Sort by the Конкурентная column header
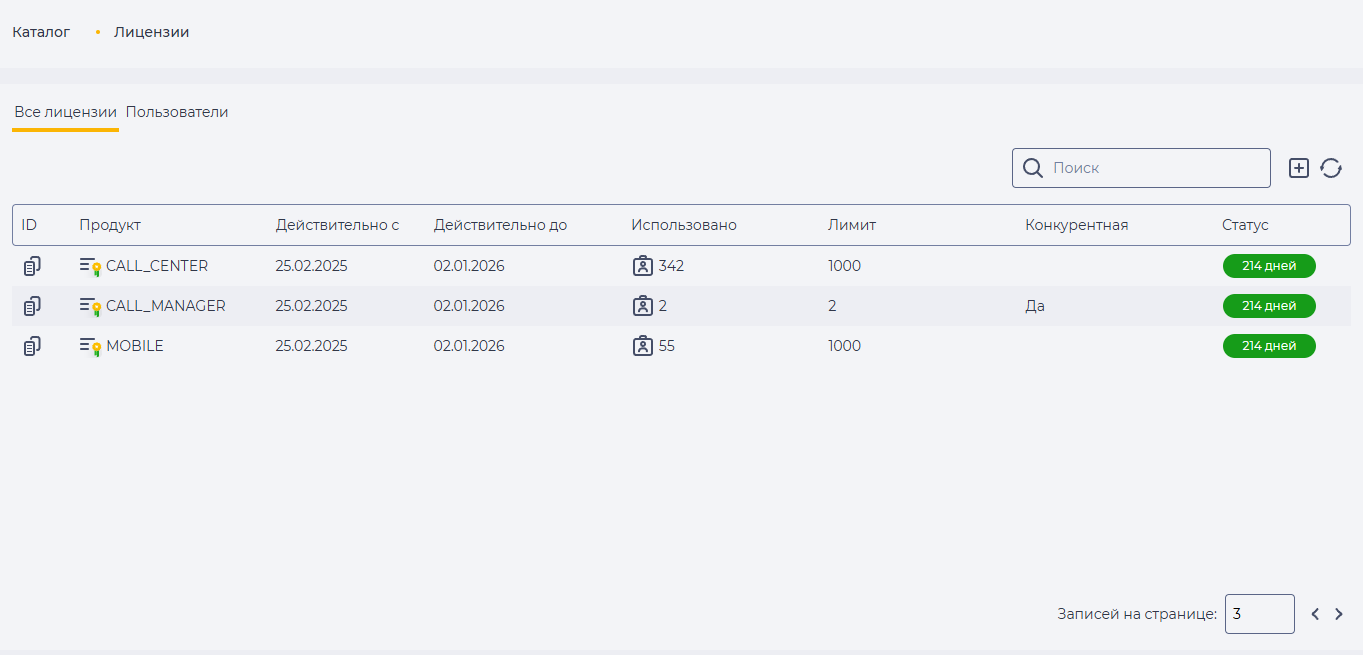The image size is (1363, 655). [x=1076, y=225]
